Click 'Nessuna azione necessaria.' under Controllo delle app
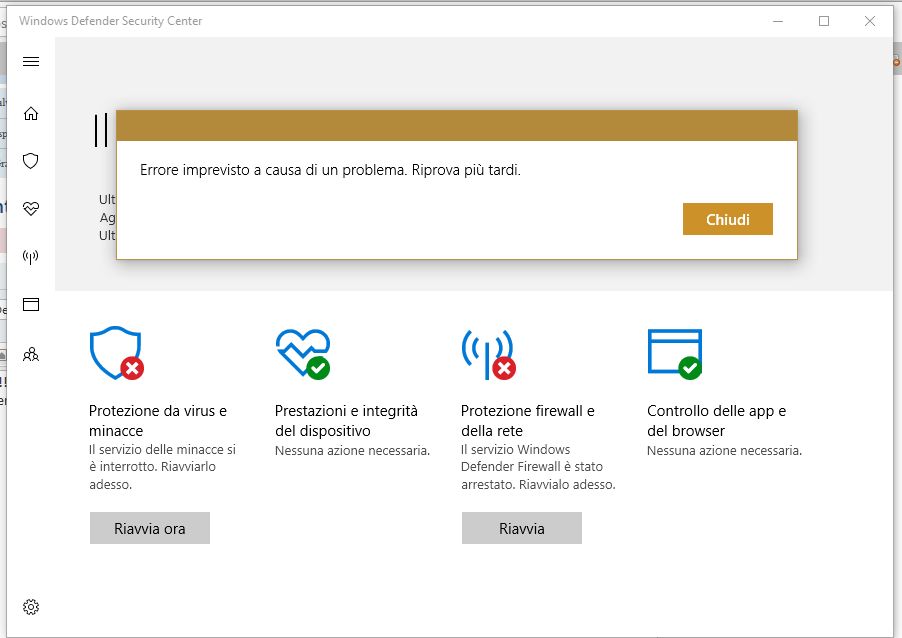The width and height of the screenshot is (902, 638). (x=724, y=450)
